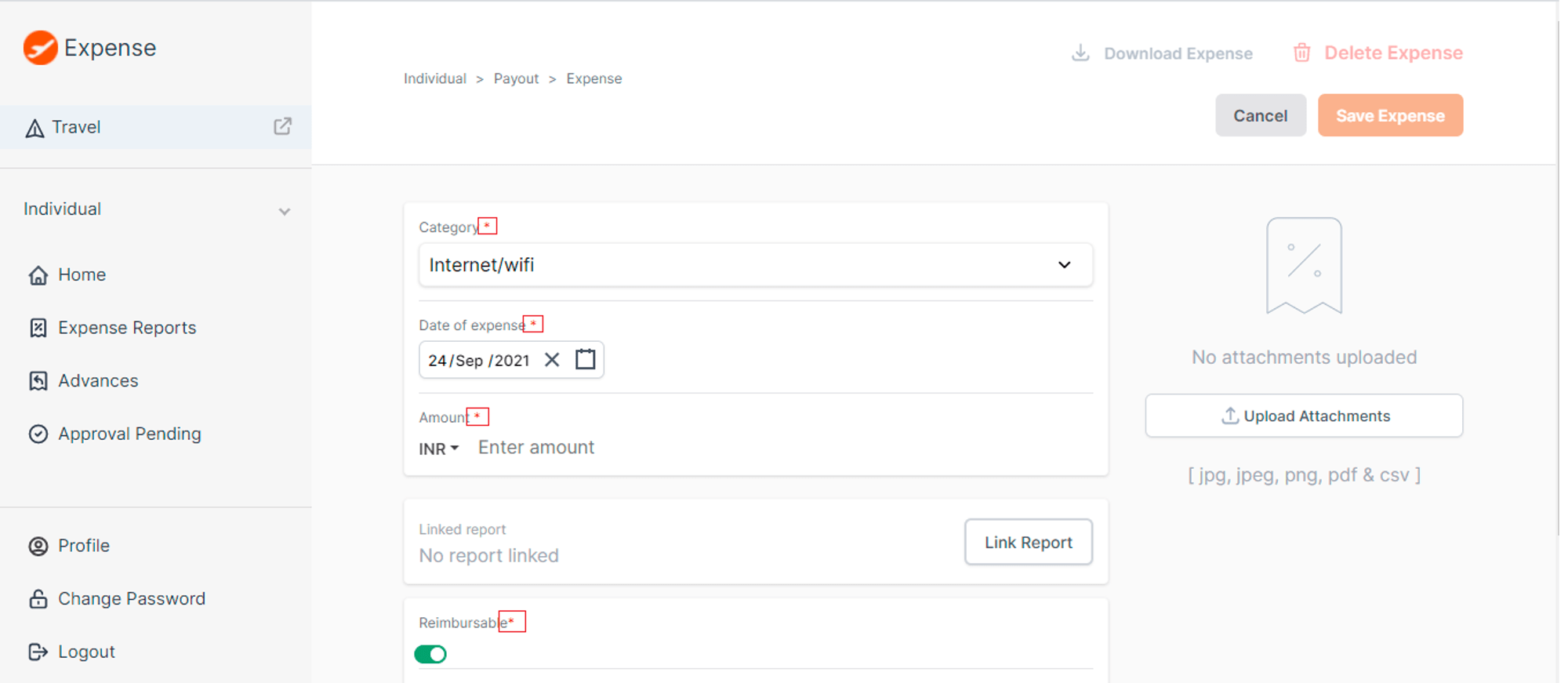Click the calendar icon in date field

[586, 359]
